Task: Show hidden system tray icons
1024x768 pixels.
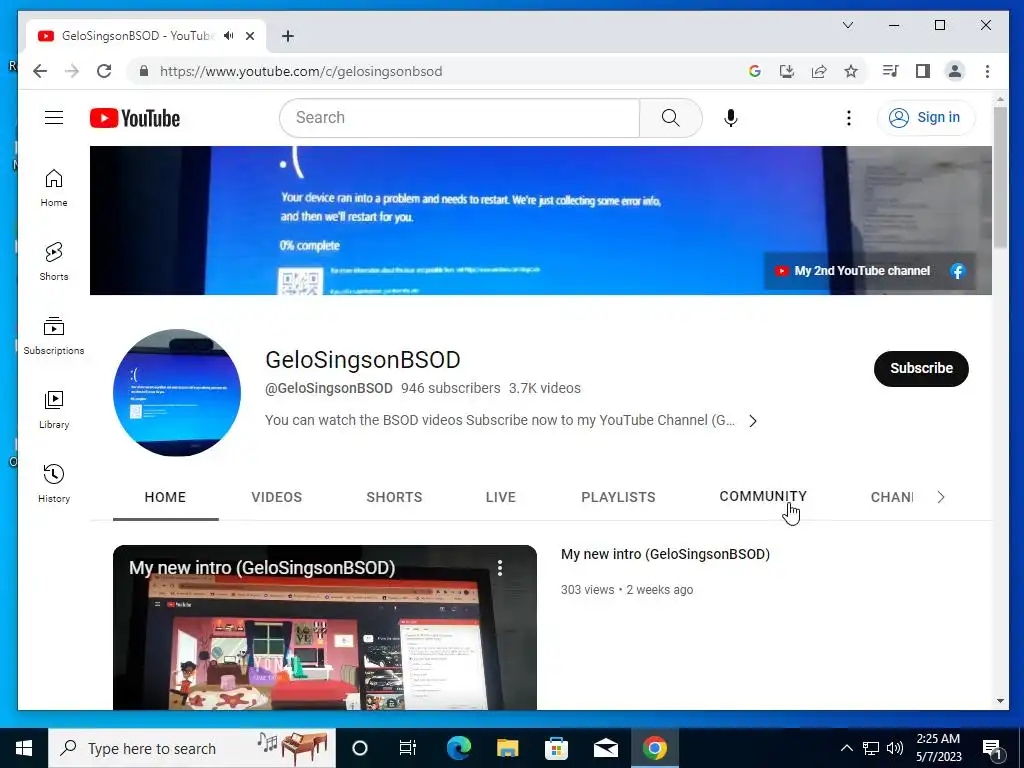Action: click(846, 748)
